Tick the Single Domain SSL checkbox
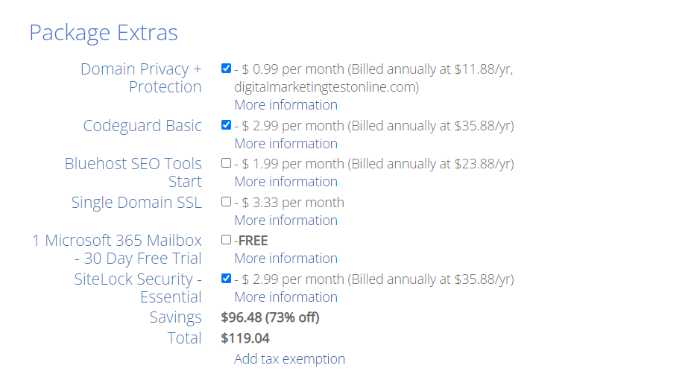This screenshot has height=380, width=700. tap(226, 202)
